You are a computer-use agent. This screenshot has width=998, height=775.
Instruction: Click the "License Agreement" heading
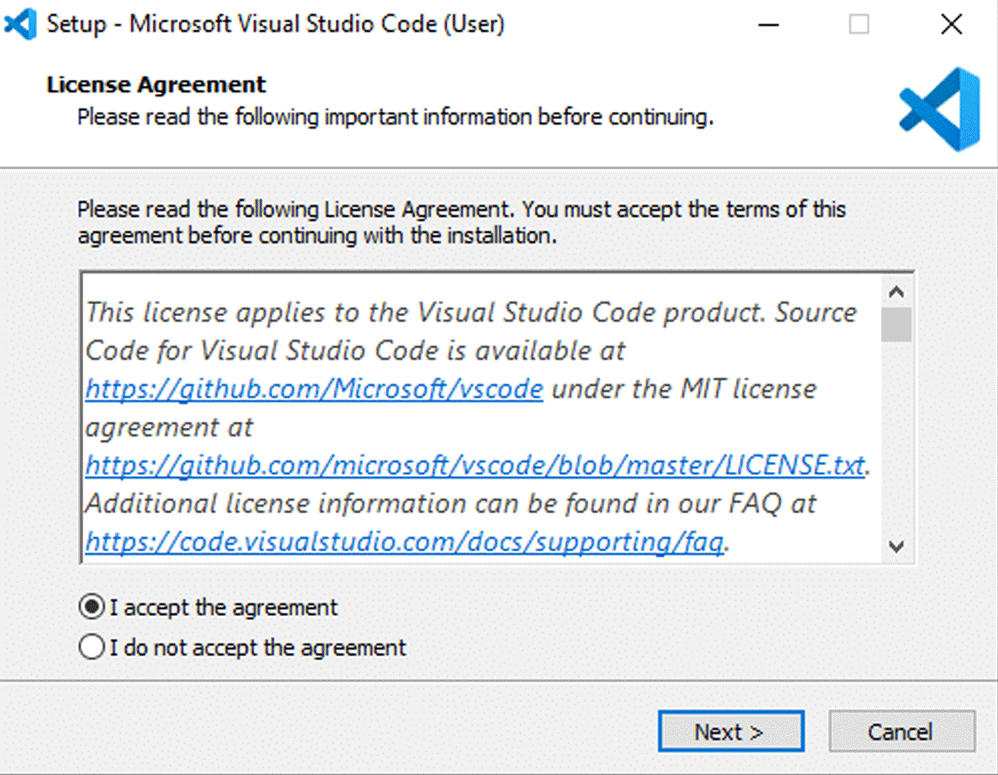tap(156, 85)
